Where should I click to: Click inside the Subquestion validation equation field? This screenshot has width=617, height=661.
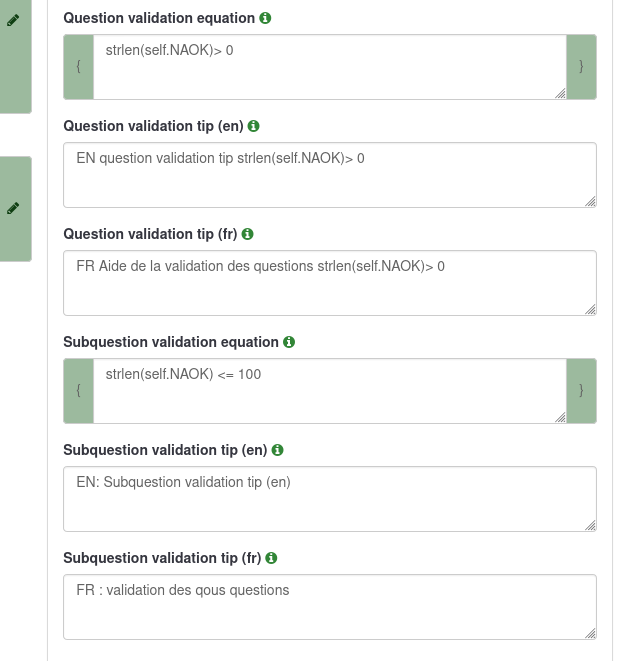click(330, 391)
